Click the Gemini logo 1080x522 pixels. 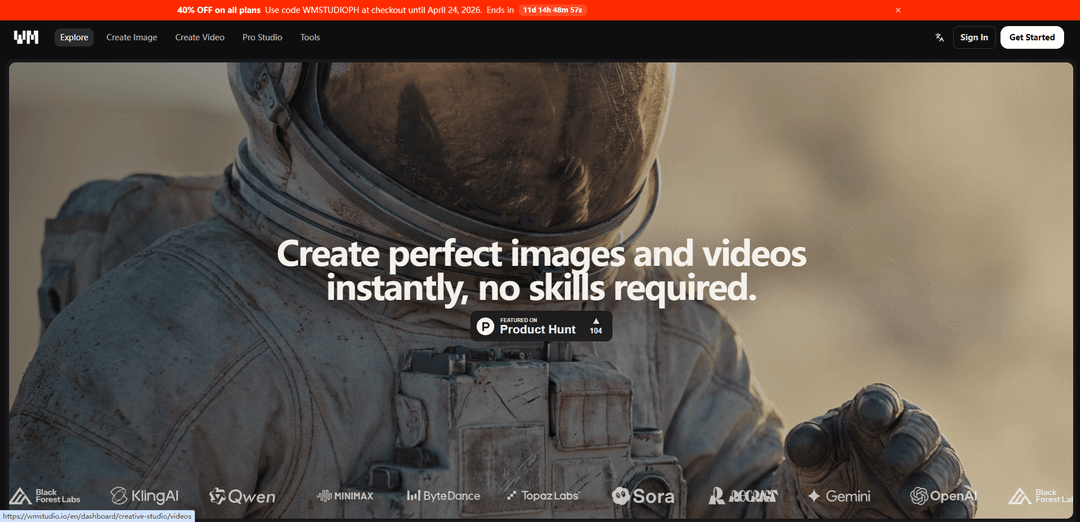[839, 496]
